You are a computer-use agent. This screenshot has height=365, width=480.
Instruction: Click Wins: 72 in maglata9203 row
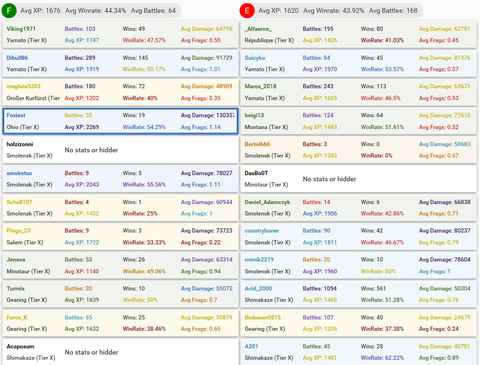134,86
